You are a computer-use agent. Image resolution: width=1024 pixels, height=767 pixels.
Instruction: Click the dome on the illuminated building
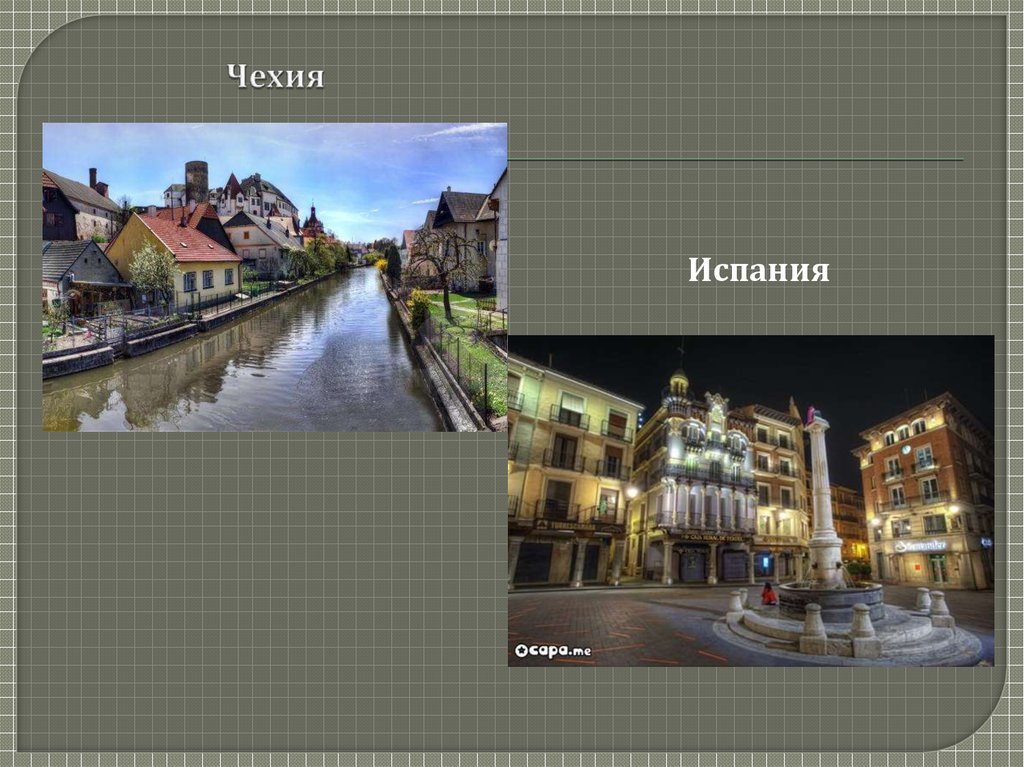click(679, 381)
